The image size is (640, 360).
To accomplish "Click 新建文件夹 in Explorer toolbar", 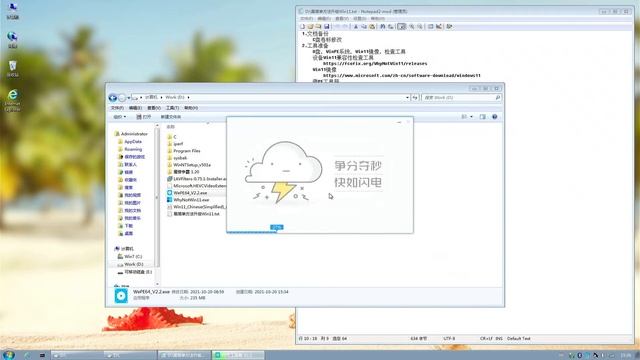I will [x=171, y=117].
